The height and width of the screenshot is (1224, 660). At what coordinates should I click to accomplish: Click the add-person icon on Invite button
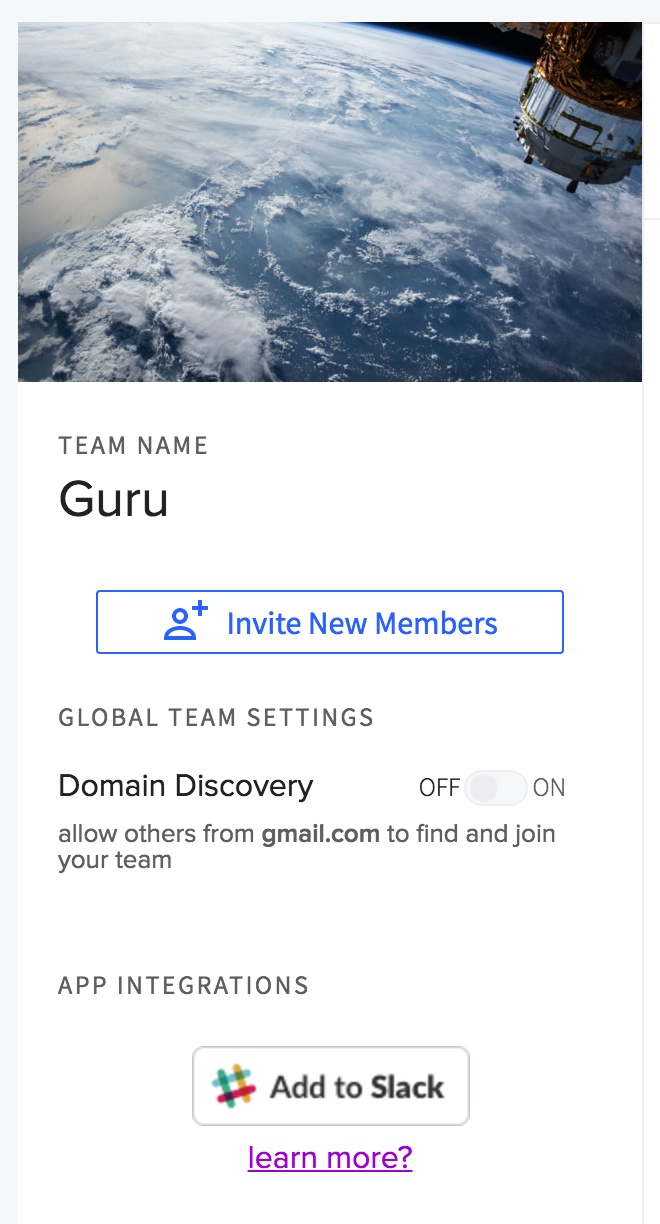coord(185,622)
